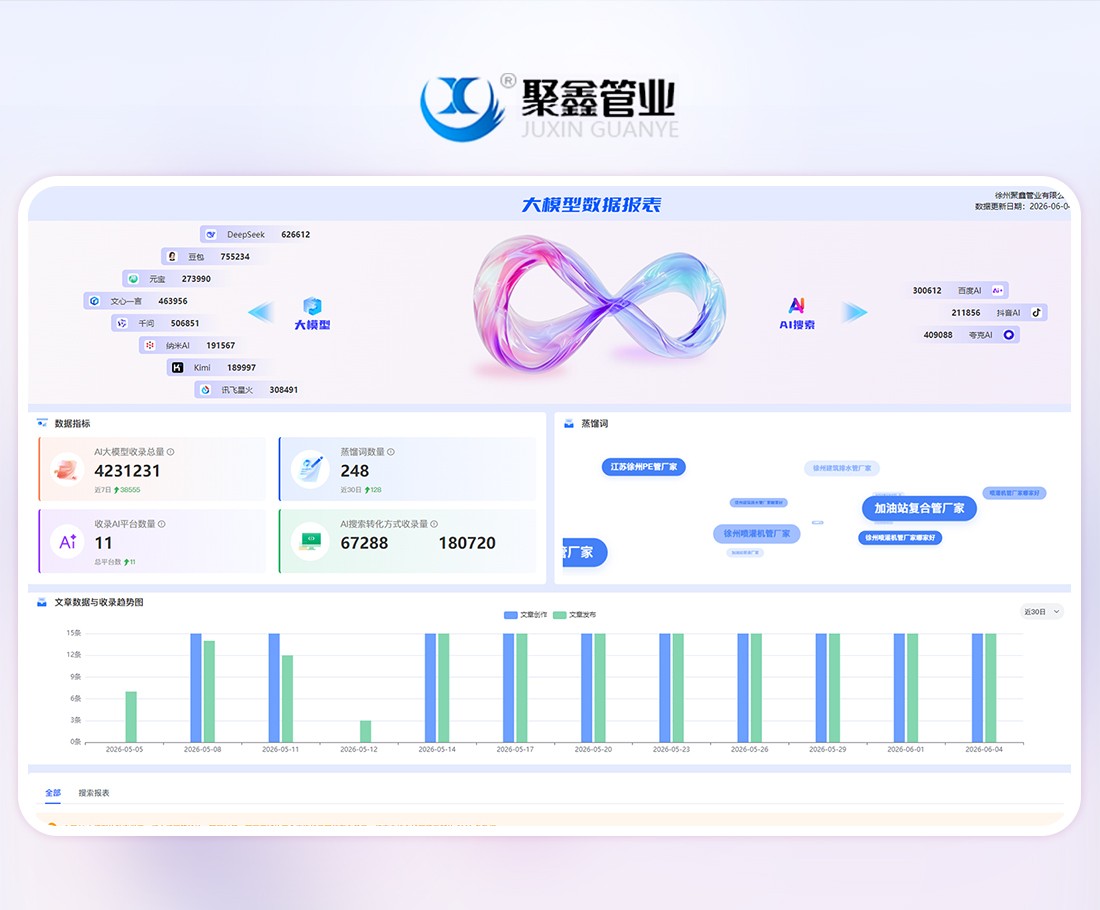Click the 聚鑫管业 company logo
The image size is (1100, 910).
point(550,107)
